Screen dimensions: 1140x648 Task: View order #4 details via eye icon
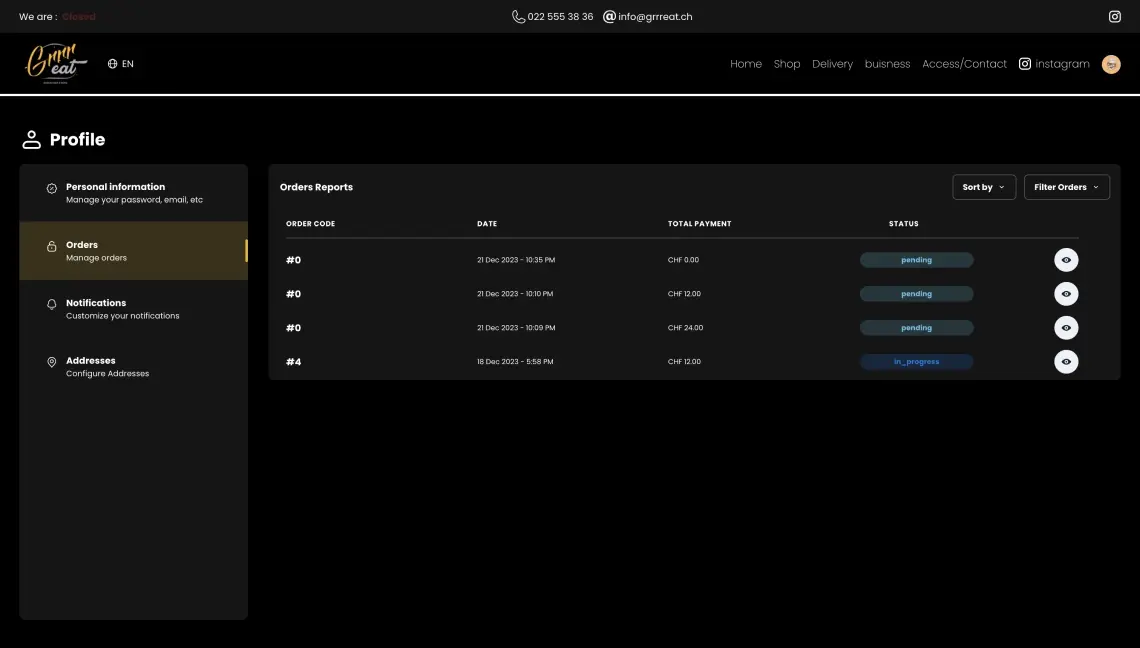click(1066, 361)
